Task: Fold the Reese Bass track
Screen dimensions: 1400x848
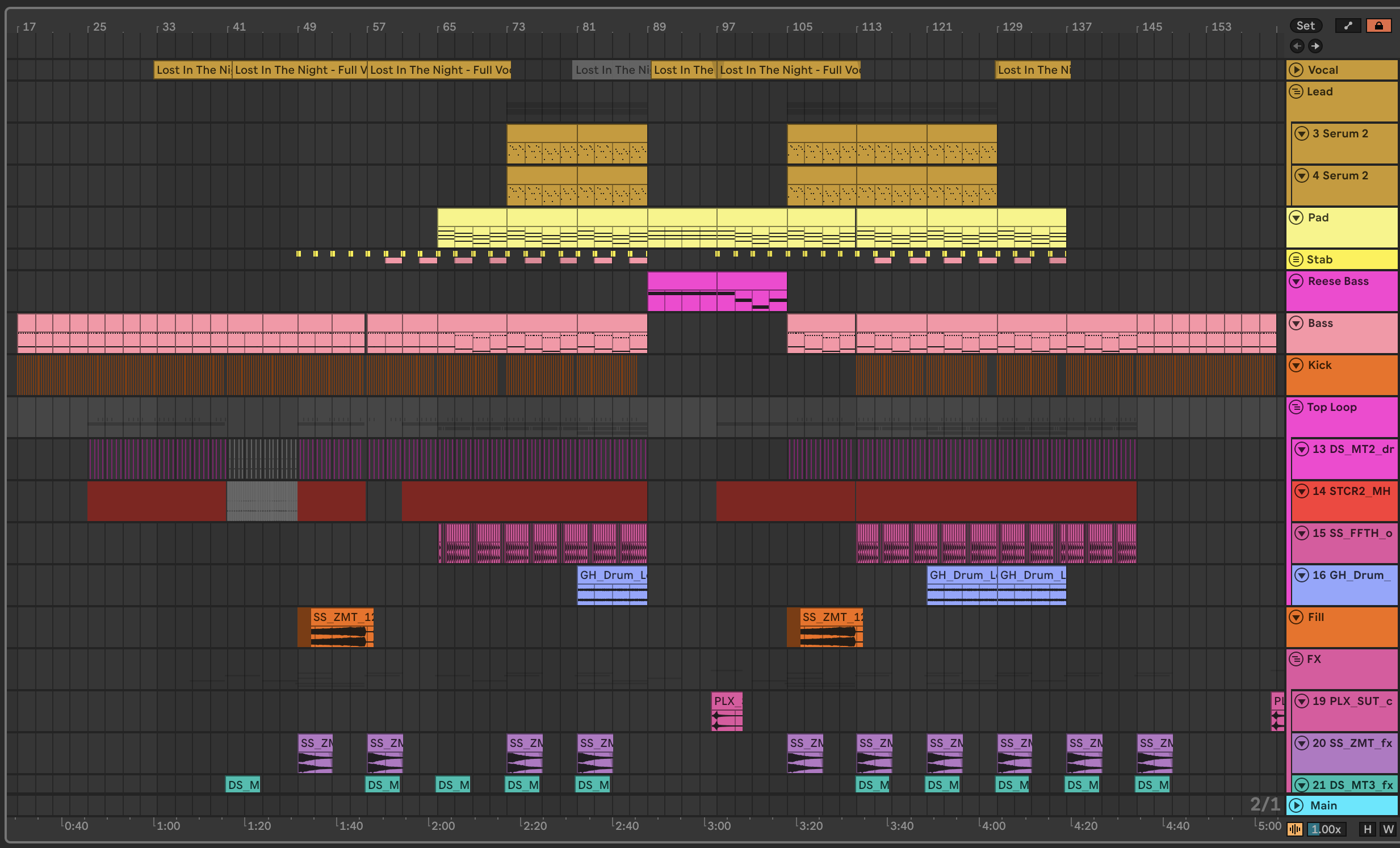Action: tap(1296, 281)
